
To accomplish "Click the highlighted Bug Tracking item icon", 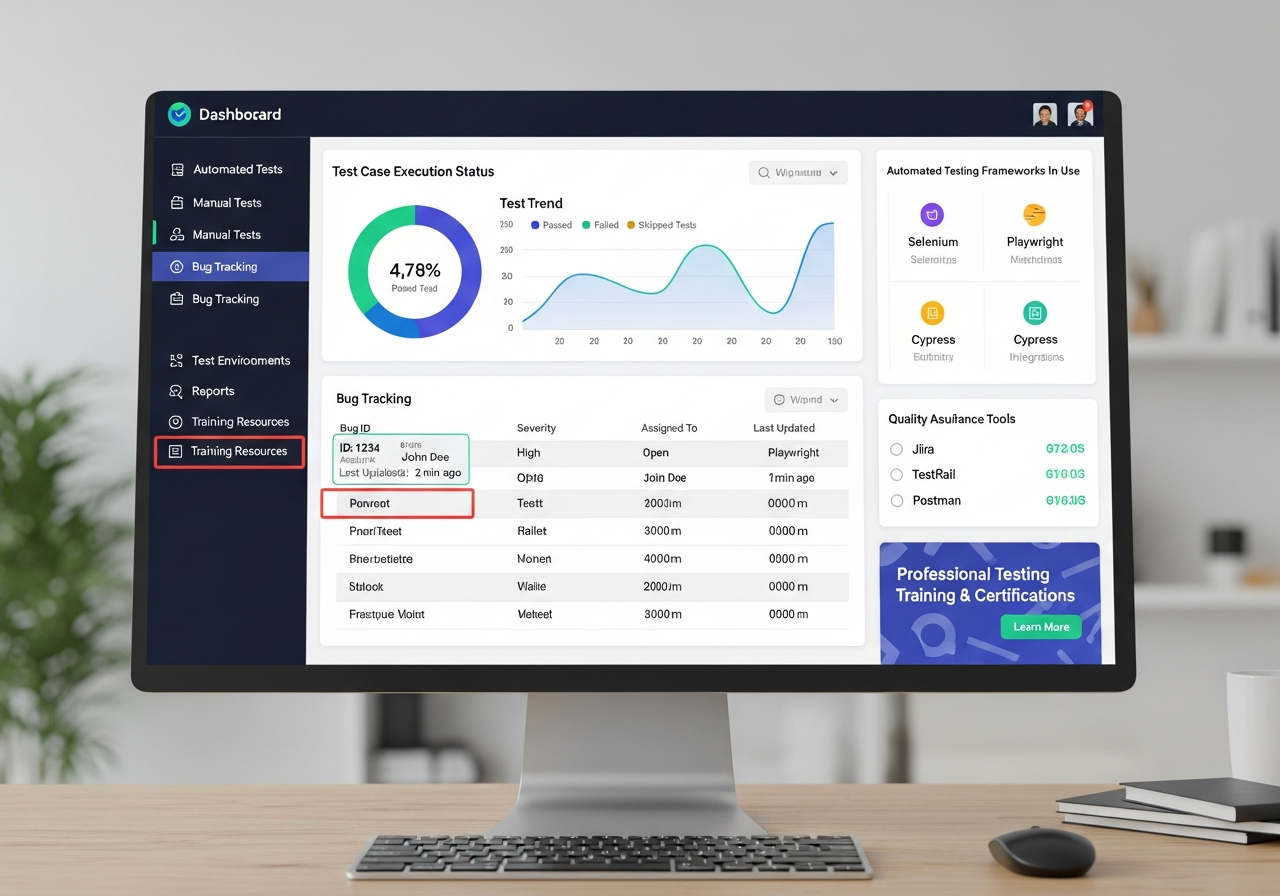I will coord(177,267).
